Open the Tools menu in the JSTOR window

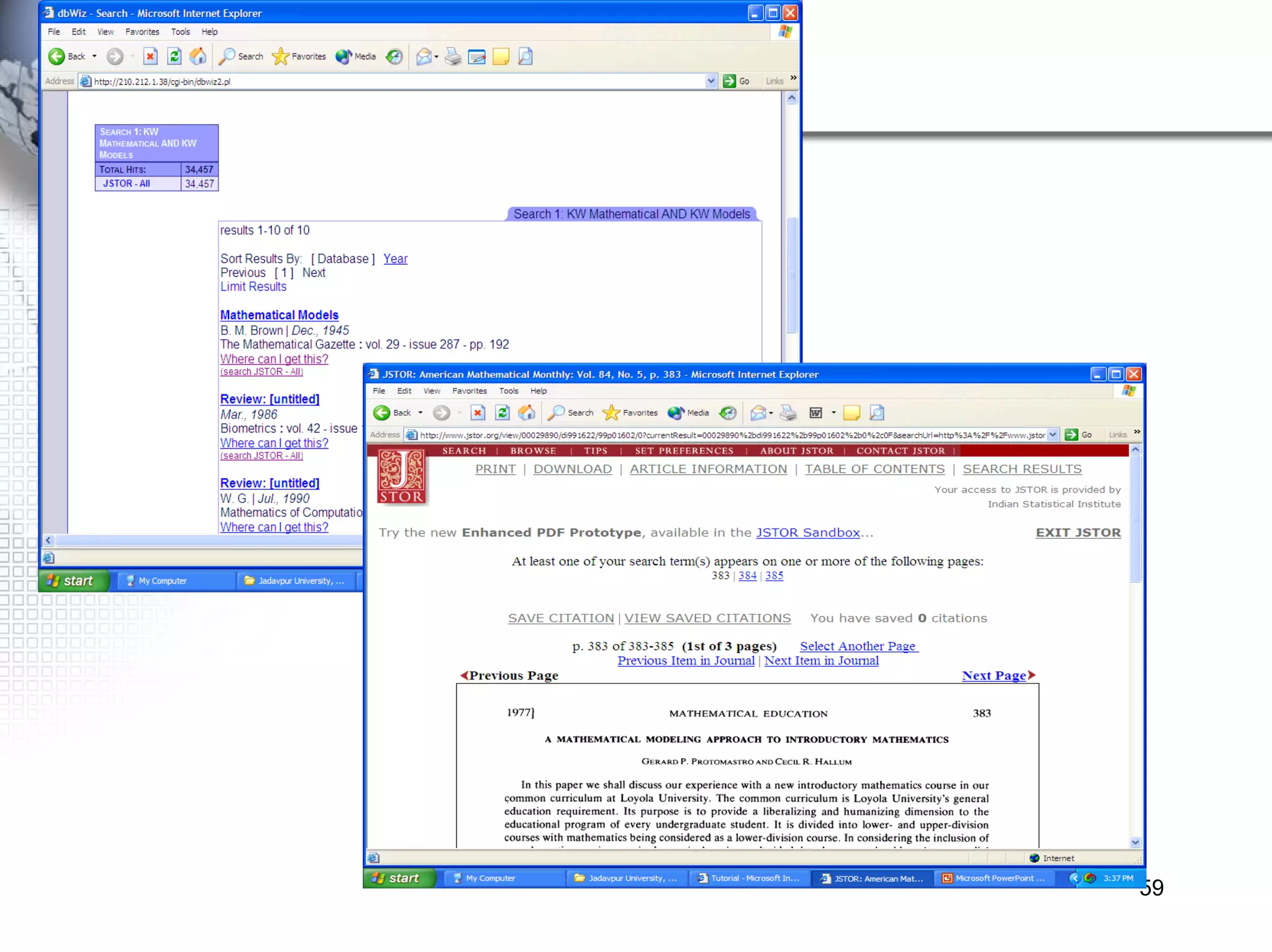pos(508,391)
